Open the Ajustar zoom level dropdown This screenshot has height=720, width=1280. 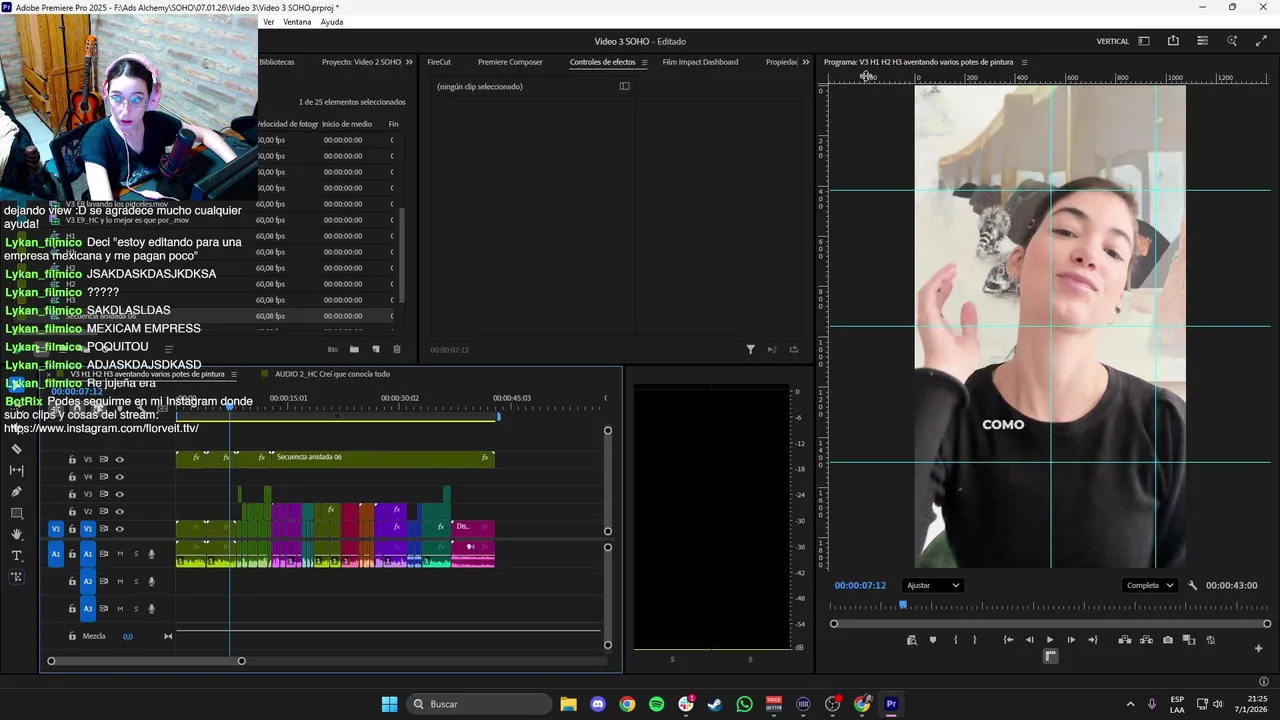[931, 585]
